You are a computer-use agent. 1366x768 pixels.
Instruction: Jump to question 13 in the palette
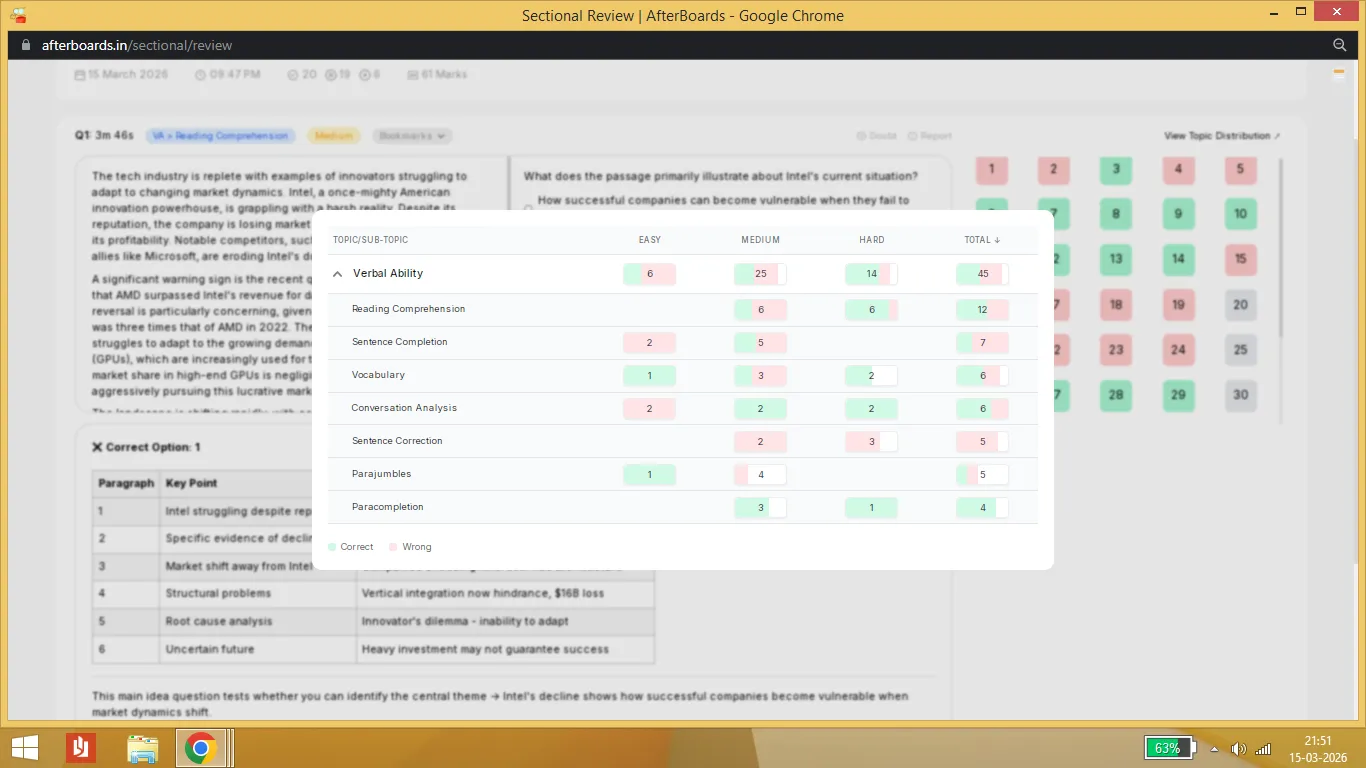[1116, 259]
